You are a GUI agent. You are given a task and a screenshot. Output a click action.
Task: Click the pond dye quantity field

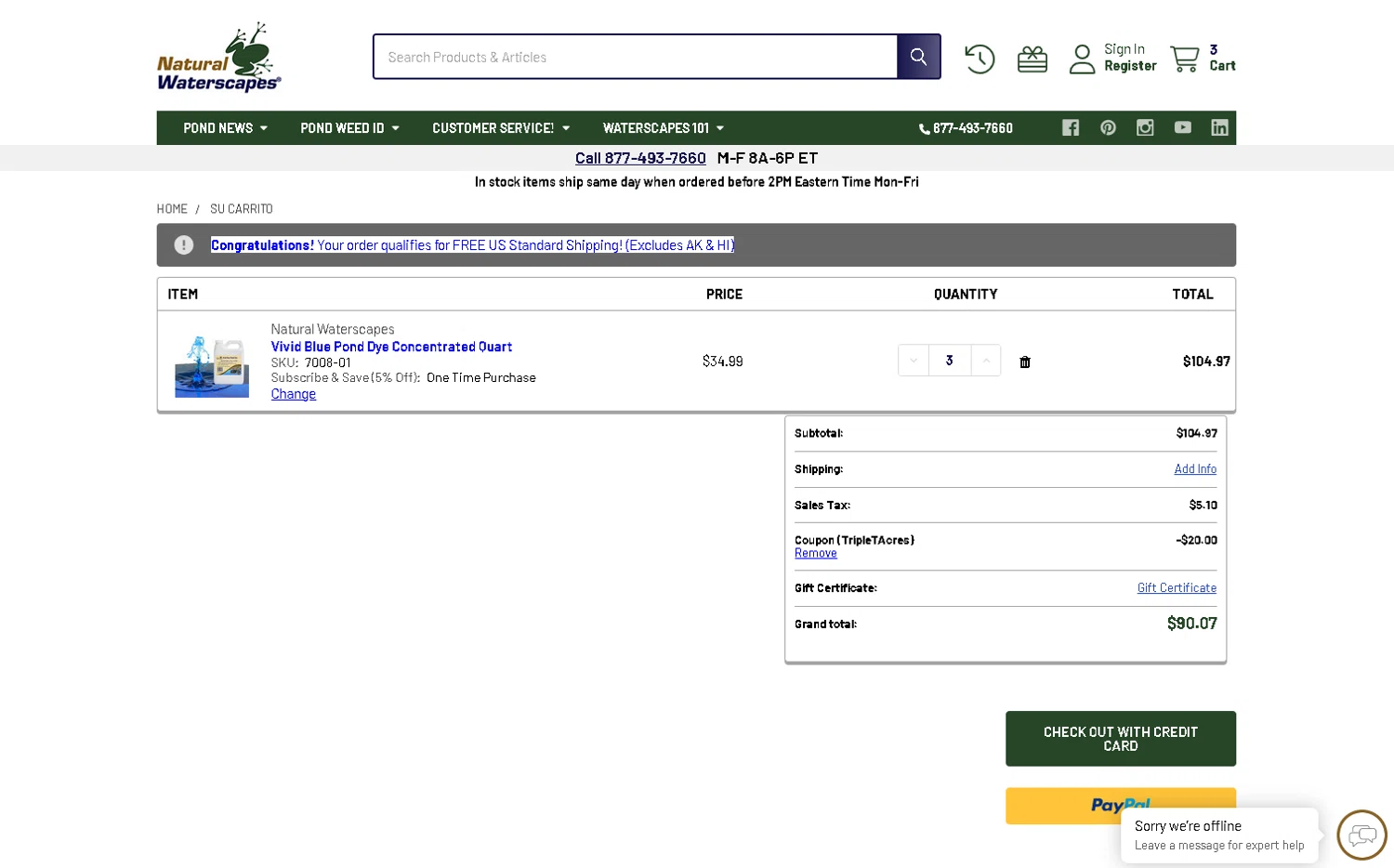[x=950, y=361]
